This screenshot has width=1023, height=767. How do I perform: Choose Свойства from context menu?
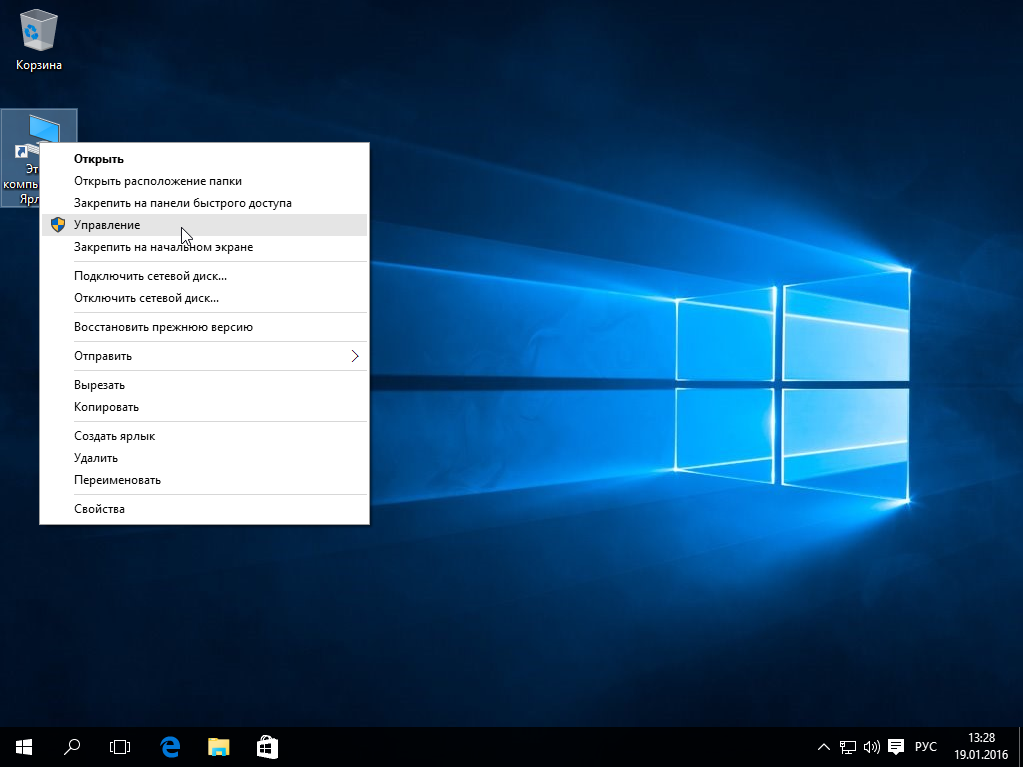click(99, 509)
